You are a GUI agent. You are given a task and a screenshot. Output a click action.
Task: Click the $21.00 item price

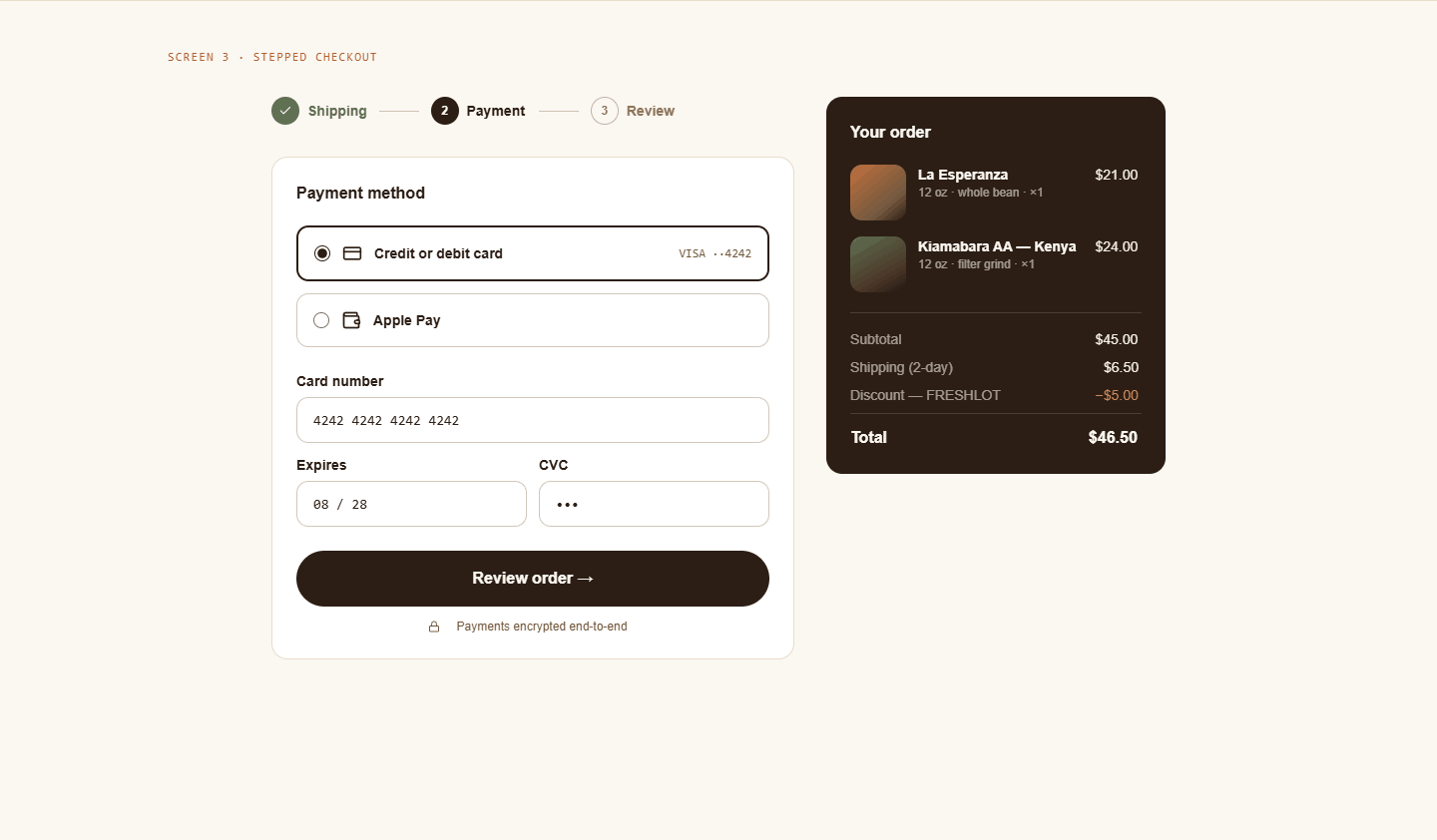(x=1117, y=175)
